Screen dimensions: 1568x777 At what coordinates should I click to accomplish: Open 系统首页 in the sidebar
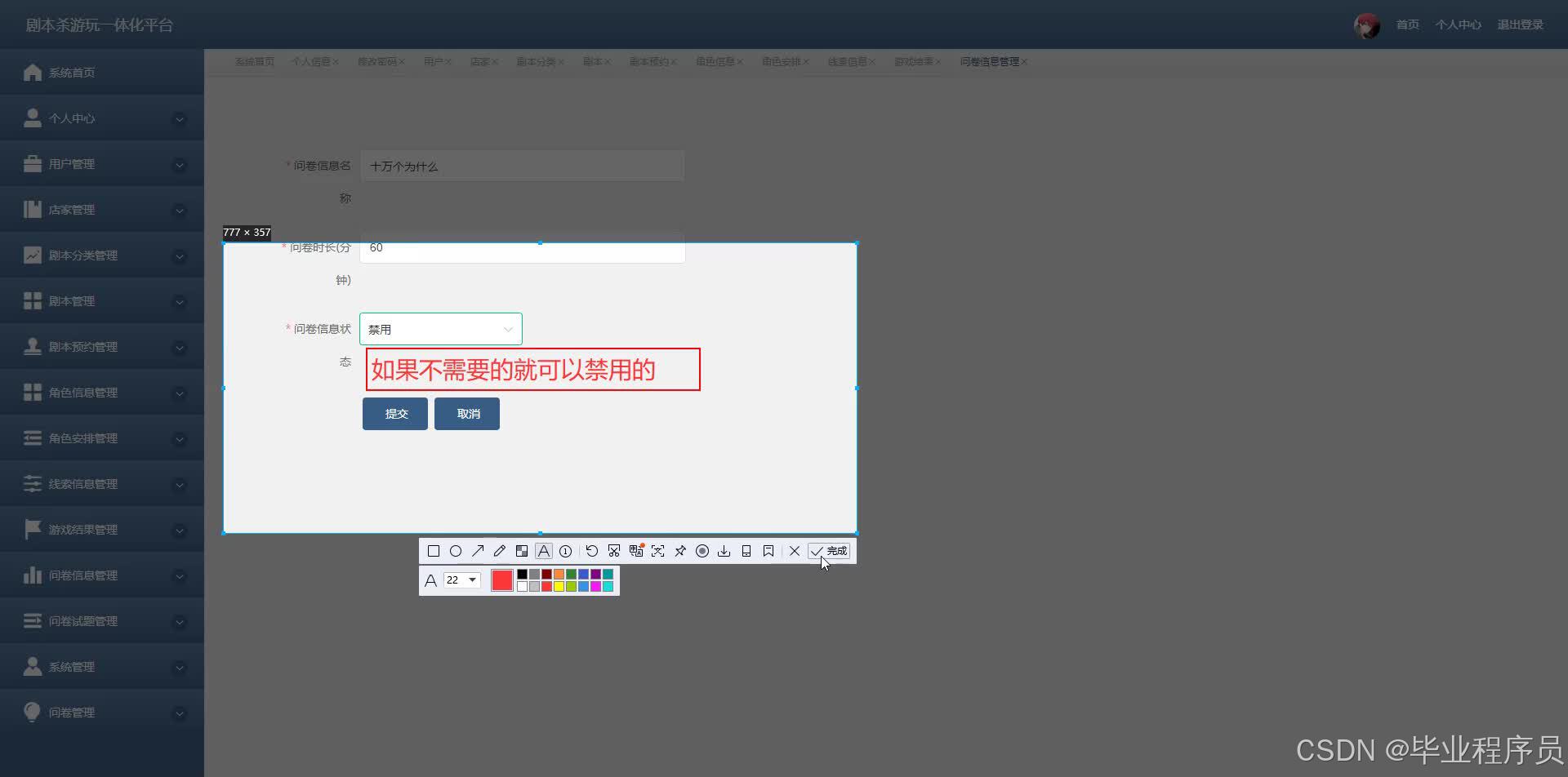click(102, 72)
